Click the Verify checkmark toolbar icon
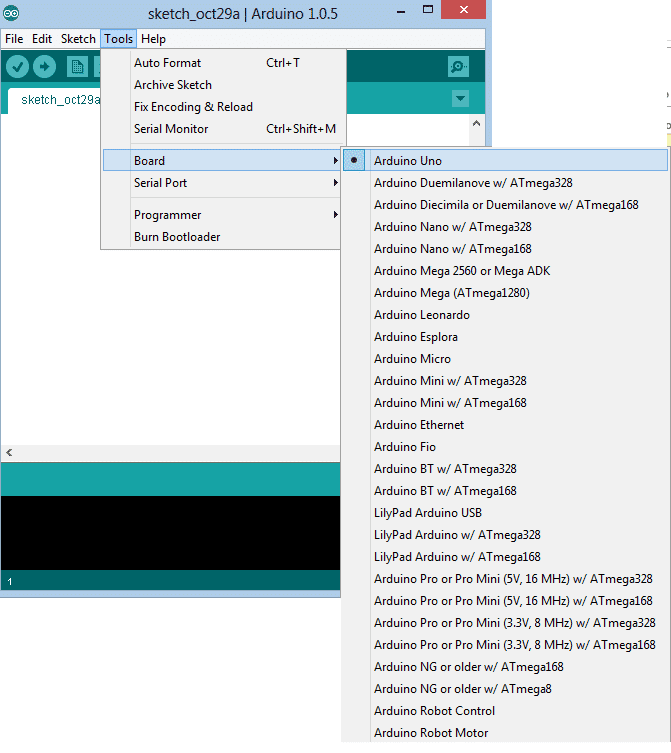671x753 pixels. [x=18, y=67]
